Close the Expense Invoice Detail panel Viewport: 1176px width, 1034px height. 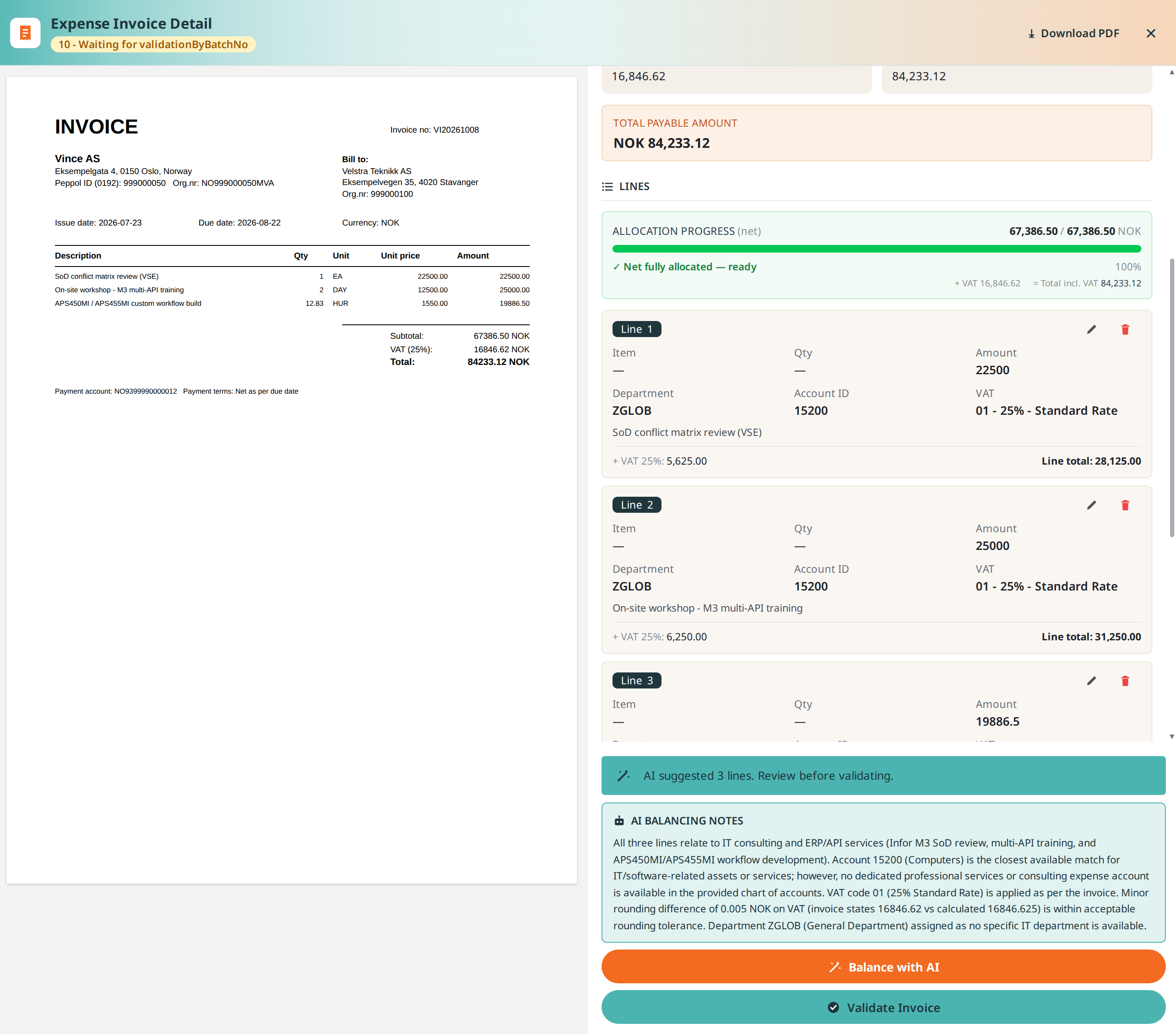click(x=1151, y=33)
